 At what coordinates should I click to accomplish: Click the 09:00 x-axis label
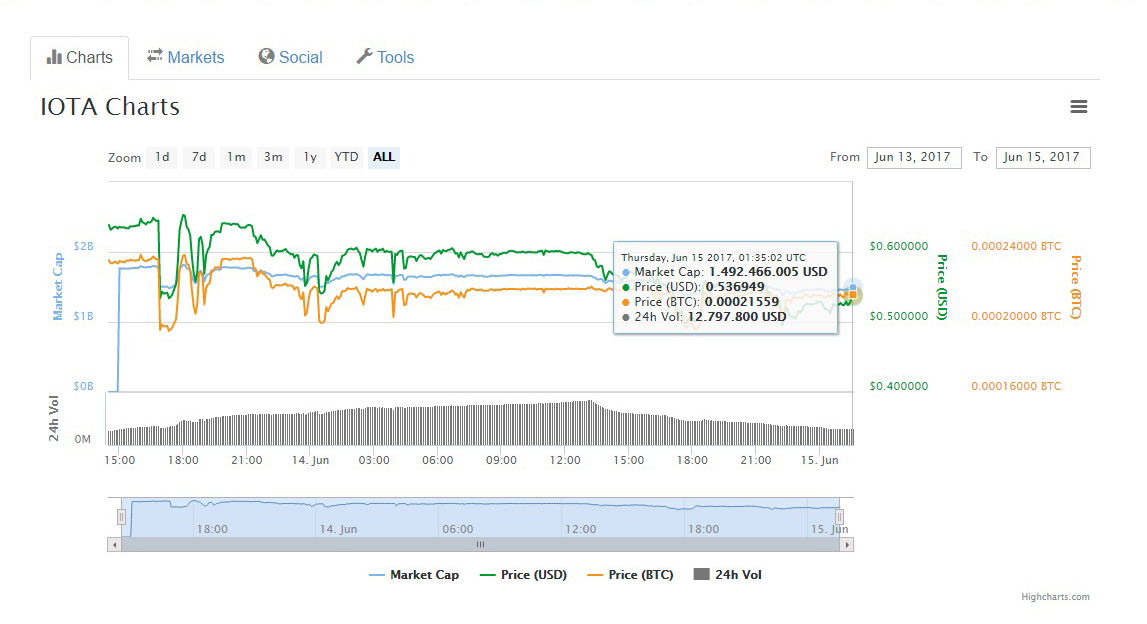point(501,460)
